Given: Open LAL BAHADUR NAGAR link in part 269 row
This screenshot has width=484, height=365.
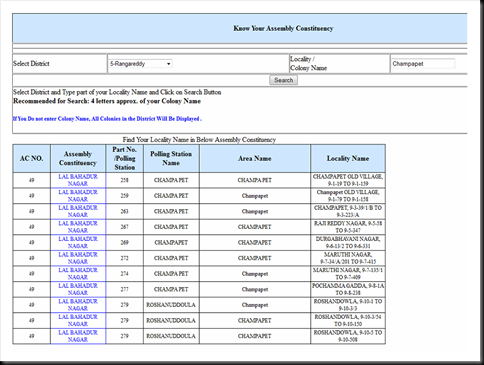Looking at the screenshot, I should (78, 242).
